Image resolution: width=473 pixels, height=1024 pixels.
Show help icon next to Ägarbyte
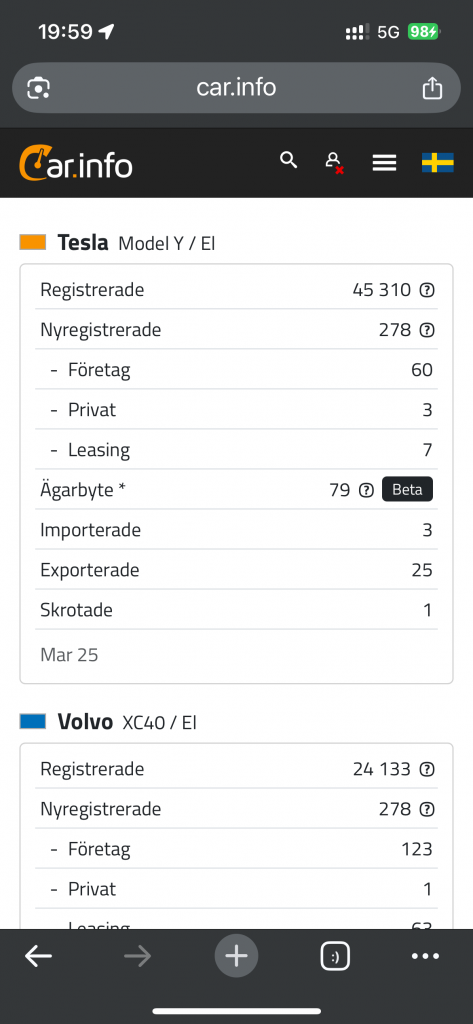click(x=367, y=490)
